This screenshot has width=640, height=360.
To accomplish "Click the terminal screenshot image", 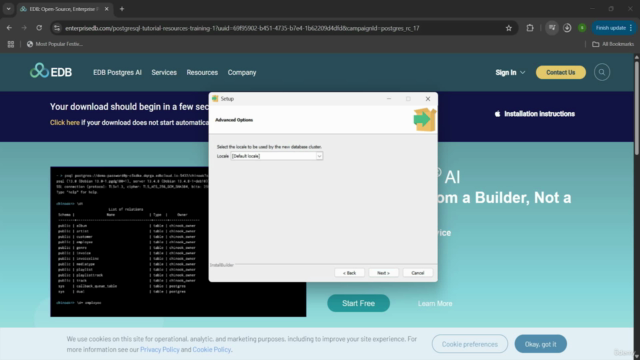I will point(178,242).
